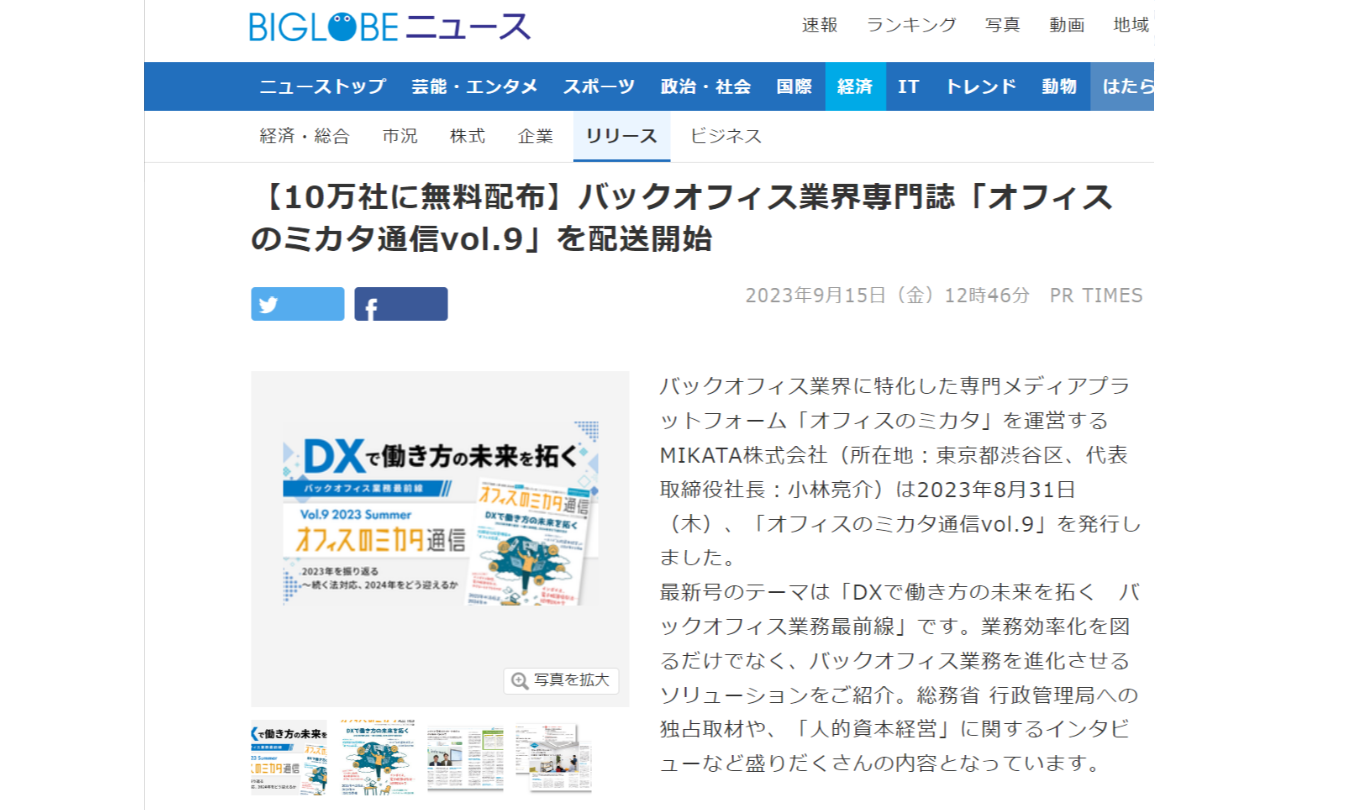Select 国際 in navigation bar
Screen dimensions: 1350x810
pyautogui.click(x=794, y=86)
